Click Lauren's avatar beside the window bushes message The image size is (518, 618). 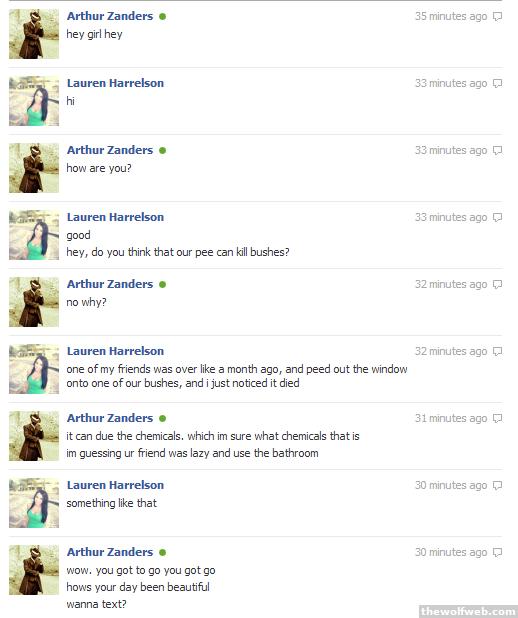34,369
